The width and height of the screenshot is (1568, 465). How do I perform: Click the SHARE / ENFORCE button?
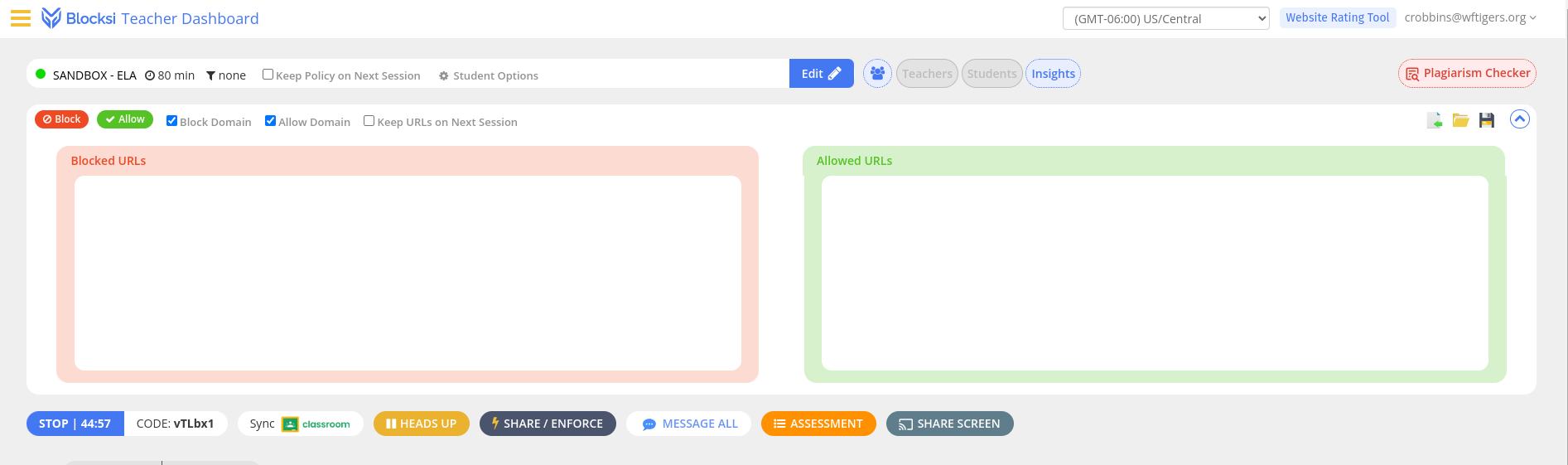548,424
